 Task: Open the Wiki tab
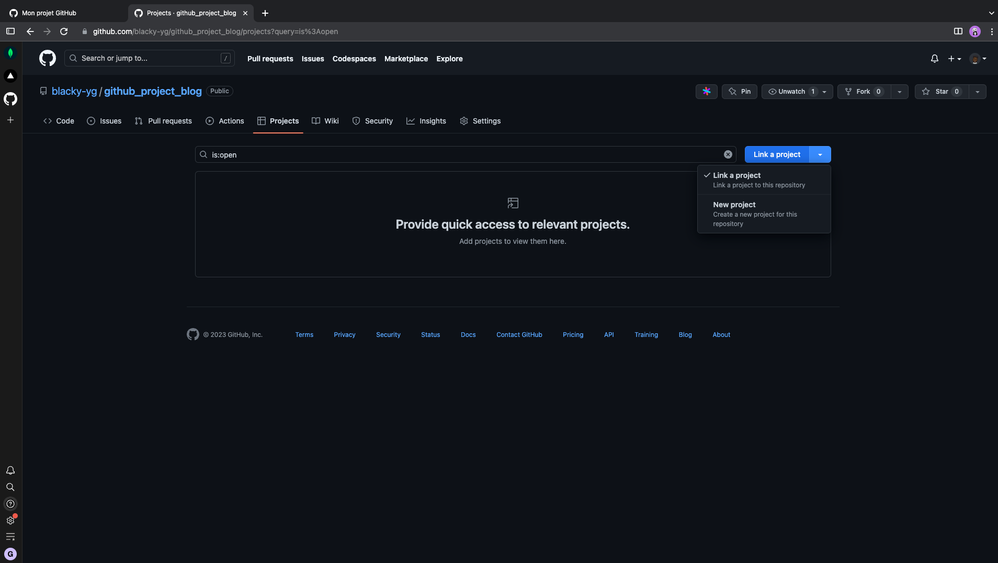coord(325,121)
